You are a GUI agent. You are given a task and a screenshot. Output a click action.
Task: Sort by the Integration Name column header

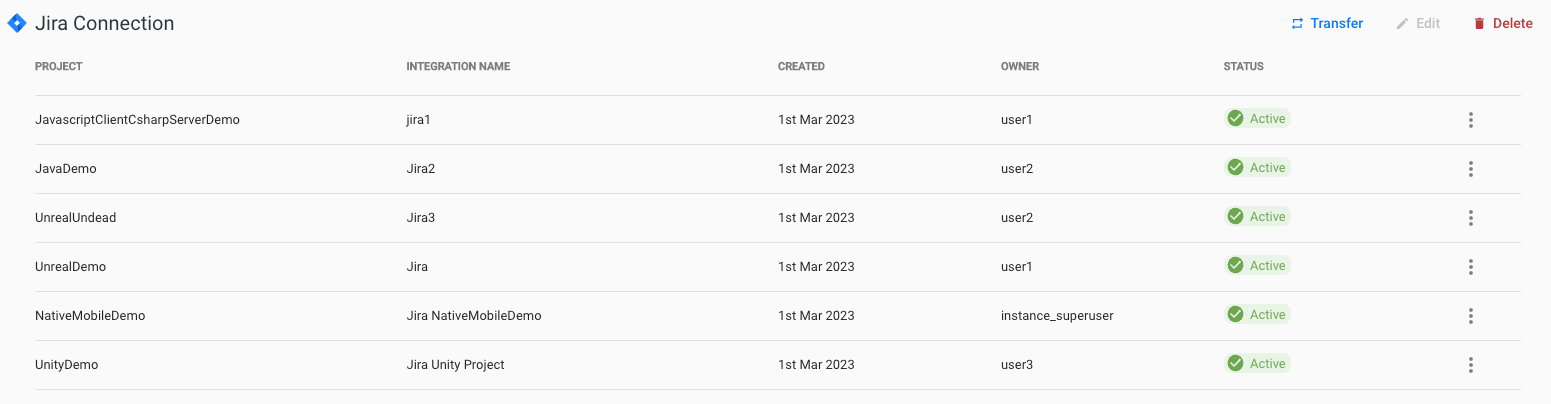[458, 67]
